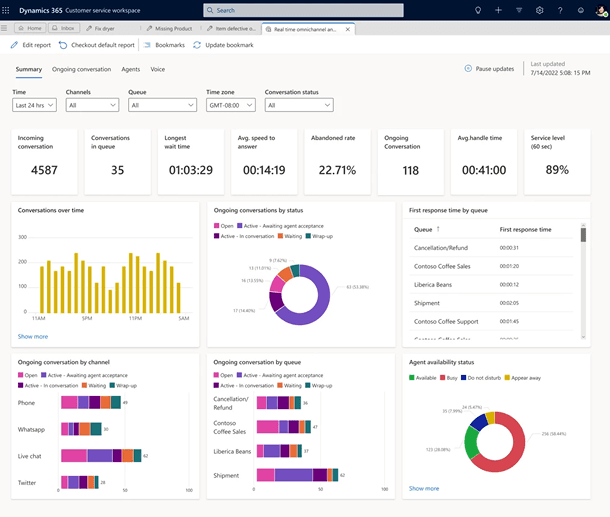Click the Live chat channel bar
Screen dimensions: 610x517
click(x=101, y=456)
